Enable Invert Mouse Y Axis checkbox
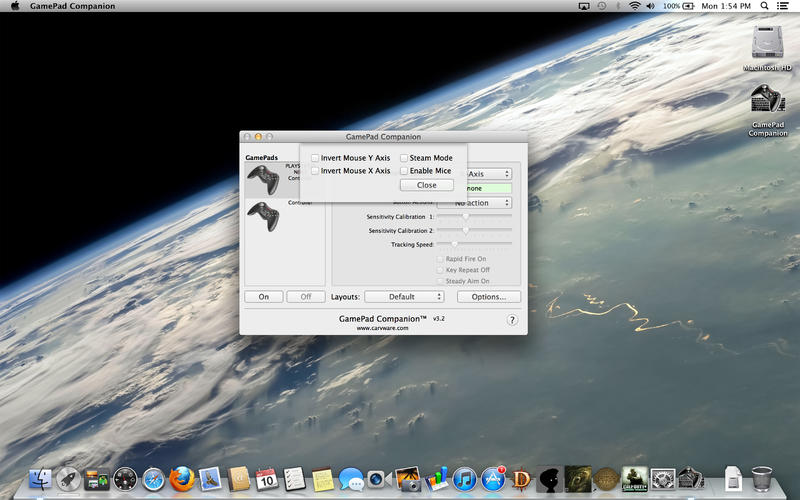800x500 pixels. [x=315, y=158]
